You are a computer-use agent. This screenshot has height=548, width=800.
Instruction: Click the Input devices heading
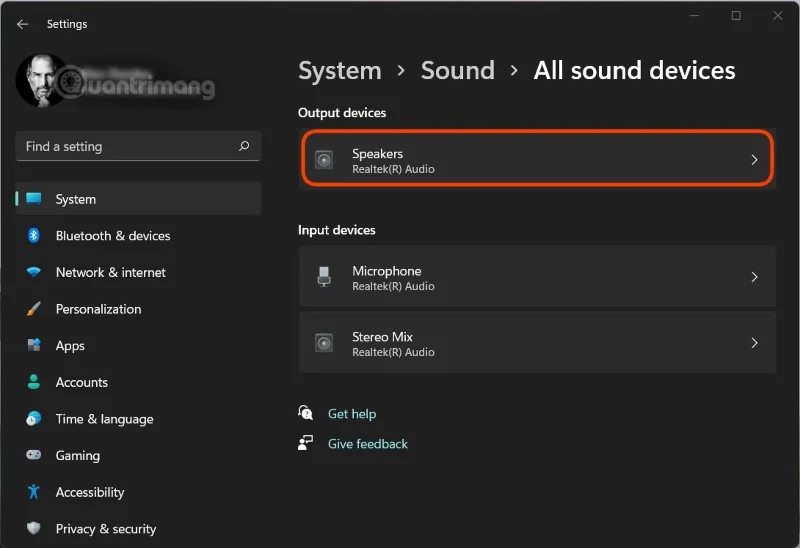click(337, 230)
